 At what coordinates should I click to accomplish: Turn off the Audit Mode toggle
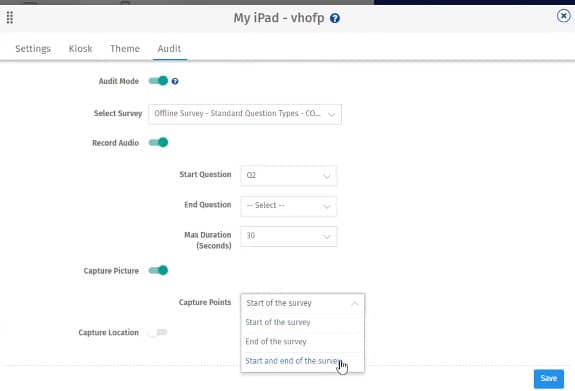click(x=158, y=81)
